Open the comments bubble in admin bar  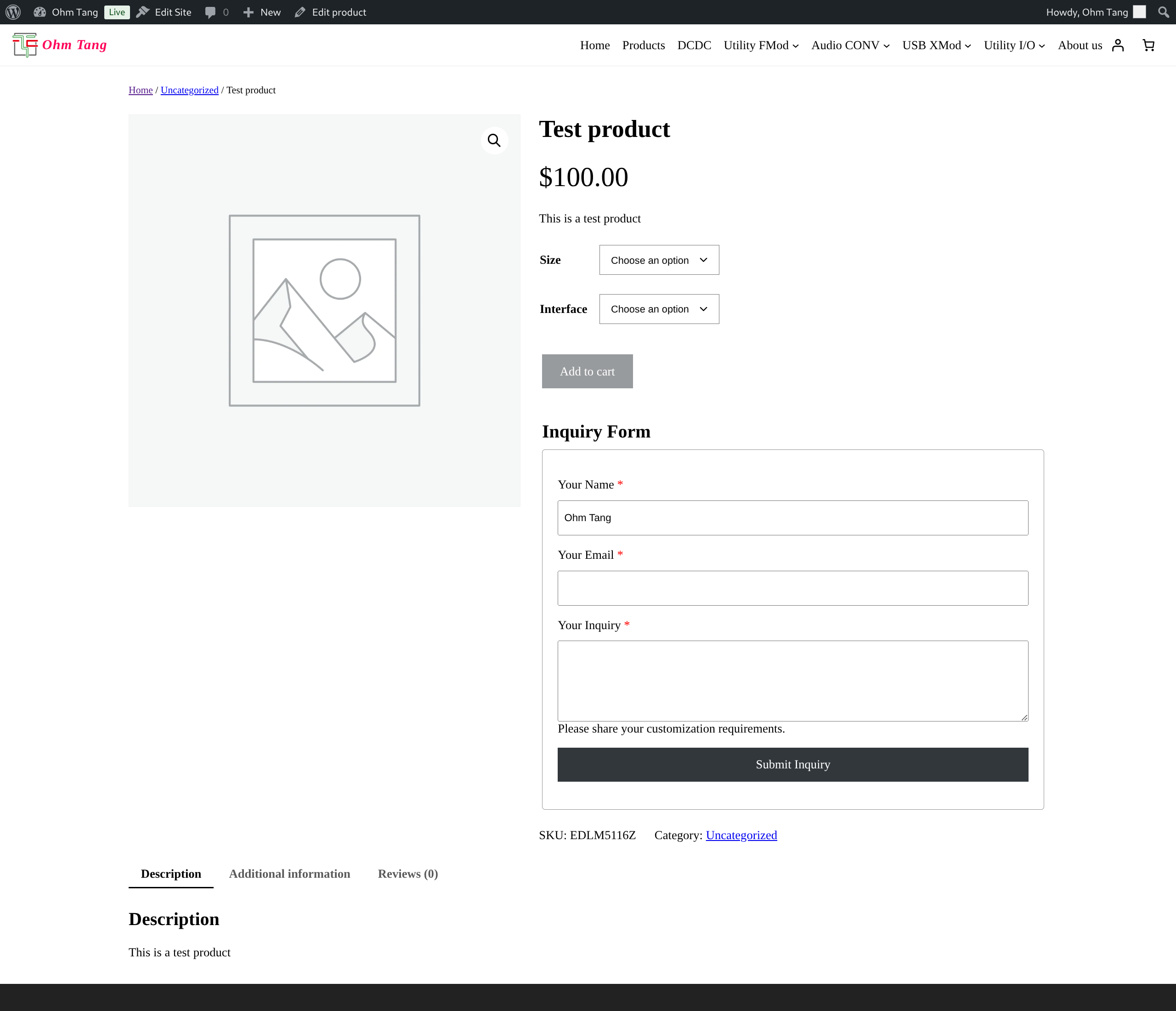pyautogui.click(x=210, y=12)
